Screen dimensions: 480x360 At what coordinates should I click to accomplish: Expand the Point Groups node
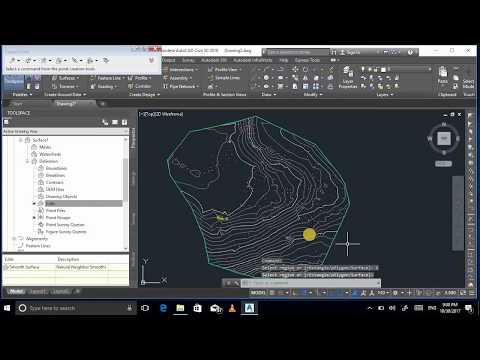click(x=34, y=218)
